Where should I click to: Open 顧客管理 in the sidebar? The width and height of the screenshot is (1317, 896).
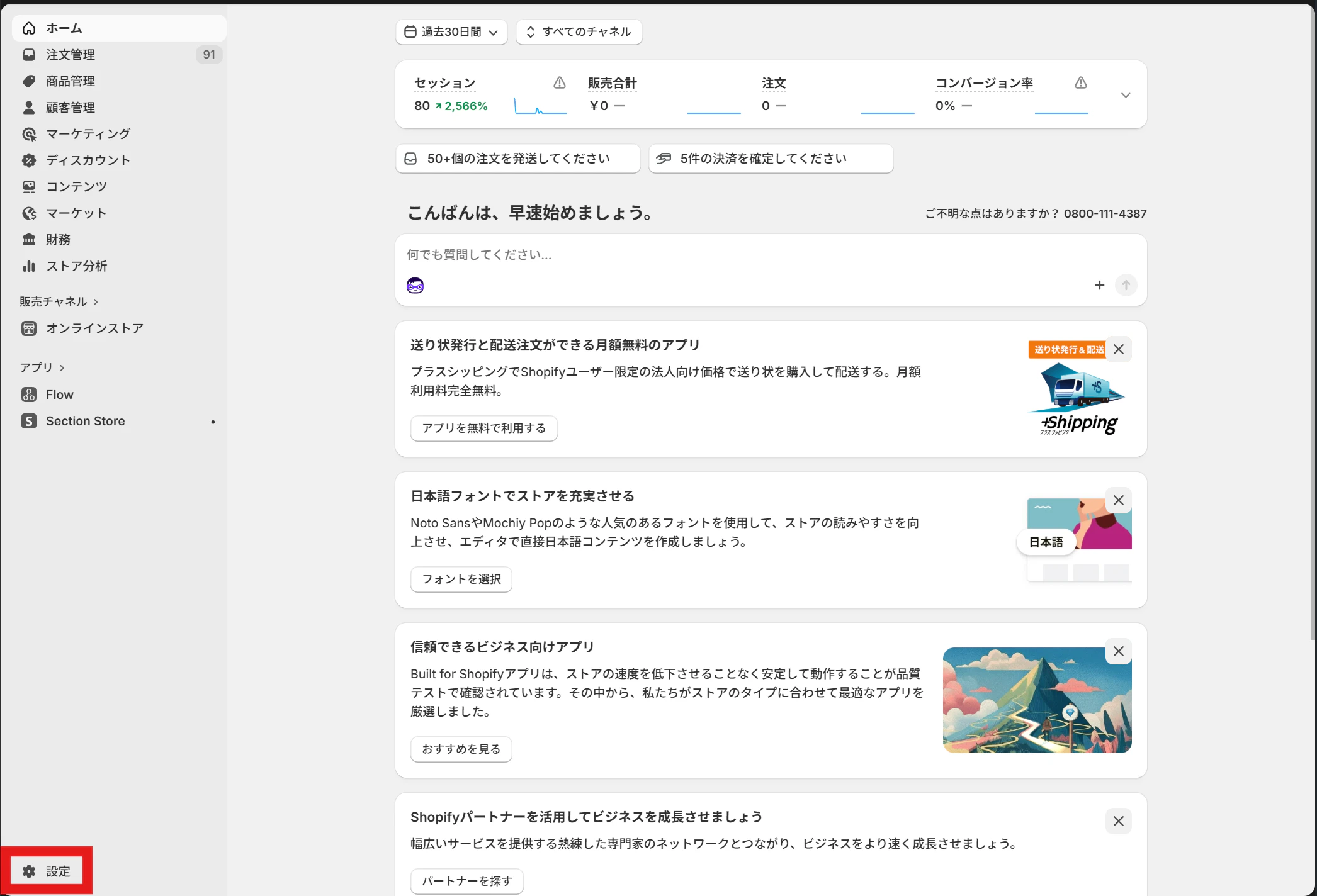click(x=119, y=108)
